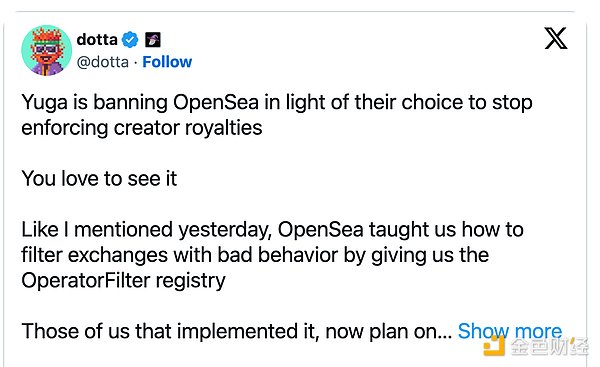Open dotta's pixel-art profile avatar
The image size is (600, 367).
point(47,50)
